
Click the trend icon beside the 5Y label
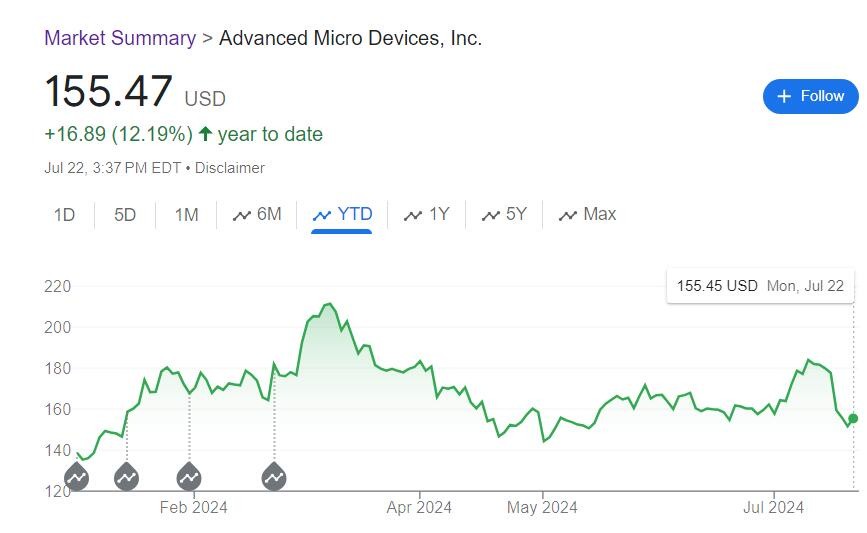(490, 215)
